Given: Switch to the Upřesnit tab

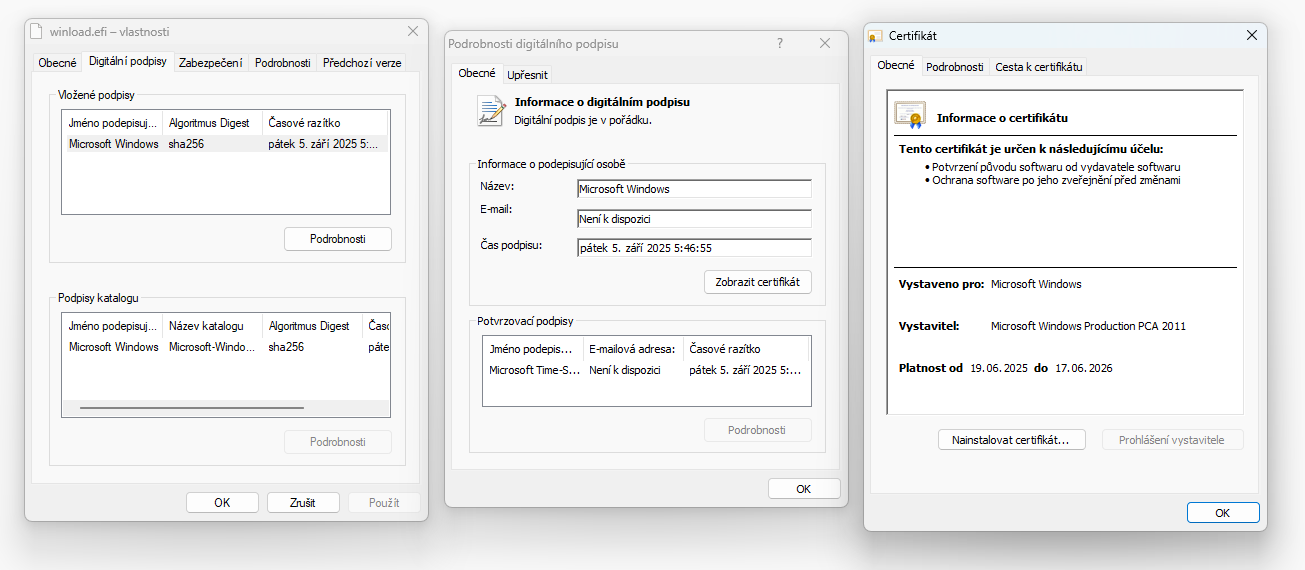Looking at the screenshot, I should (x=527, y=74).
